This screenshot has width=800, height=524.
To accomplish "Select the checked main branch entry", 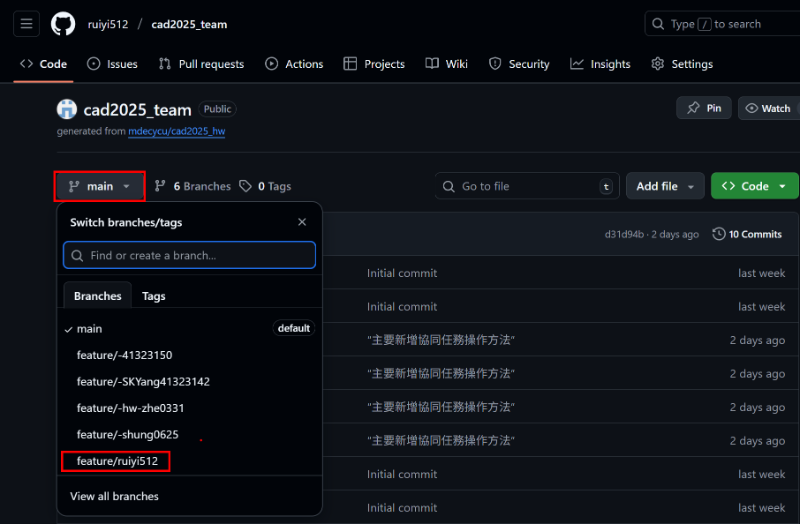I will pyautogui.click(x=90, y=328).
